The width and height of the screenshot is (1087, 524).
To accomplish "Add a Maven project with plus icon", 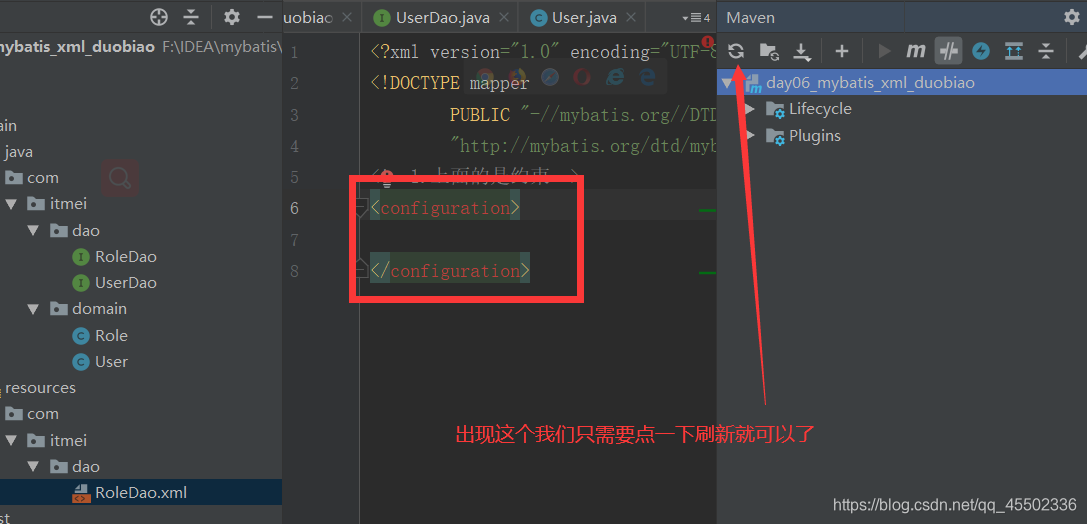I will (x=842, y=51).
